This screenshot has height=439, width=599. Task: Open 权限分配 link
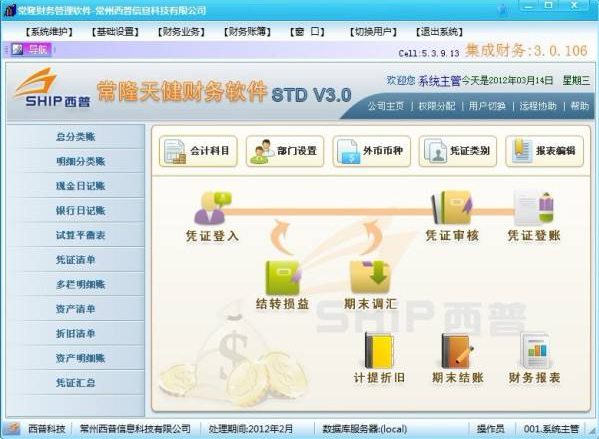click(437, 106)
